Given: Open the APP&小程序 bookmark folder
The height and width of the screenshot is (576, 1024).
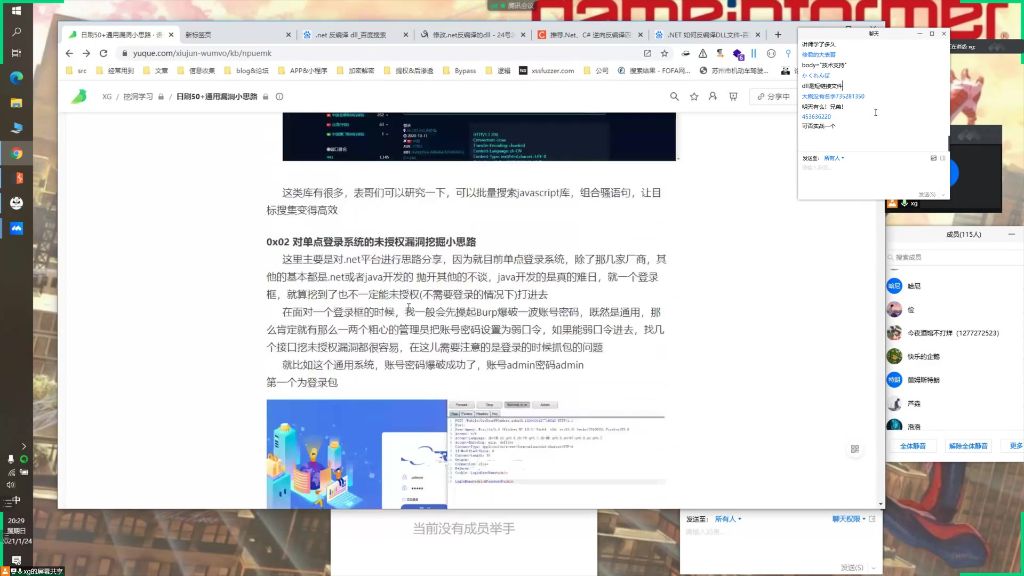Looking at the screenshot, I should tap(302, 71).
